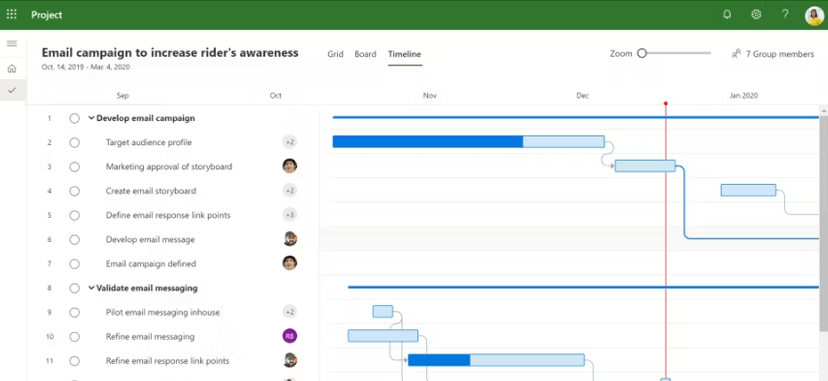Click the Zoom slider handle
Viewport: 828px width, 381px height.
[642, 53]
